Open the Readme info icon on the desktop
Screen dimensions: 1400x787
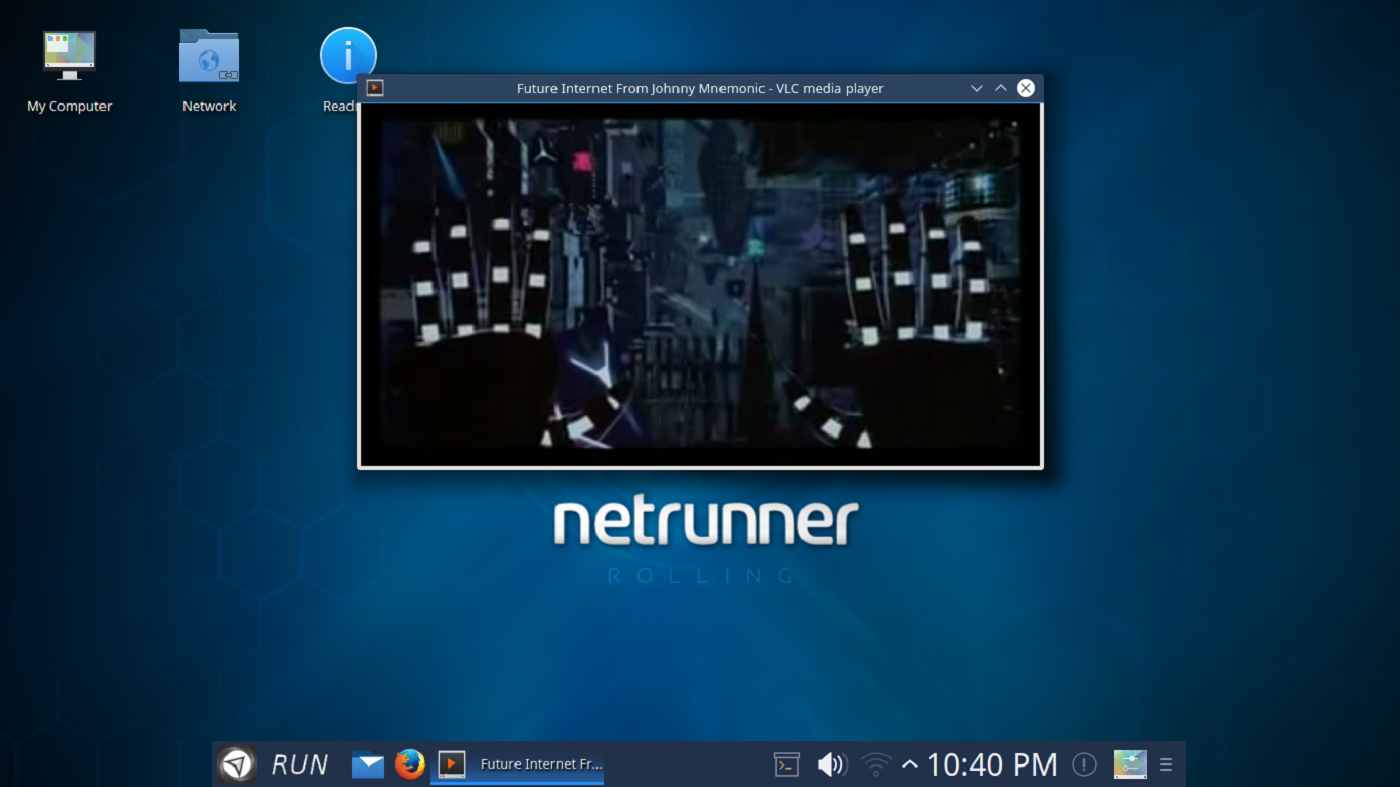pyautogui.click(x=347, y=55)
